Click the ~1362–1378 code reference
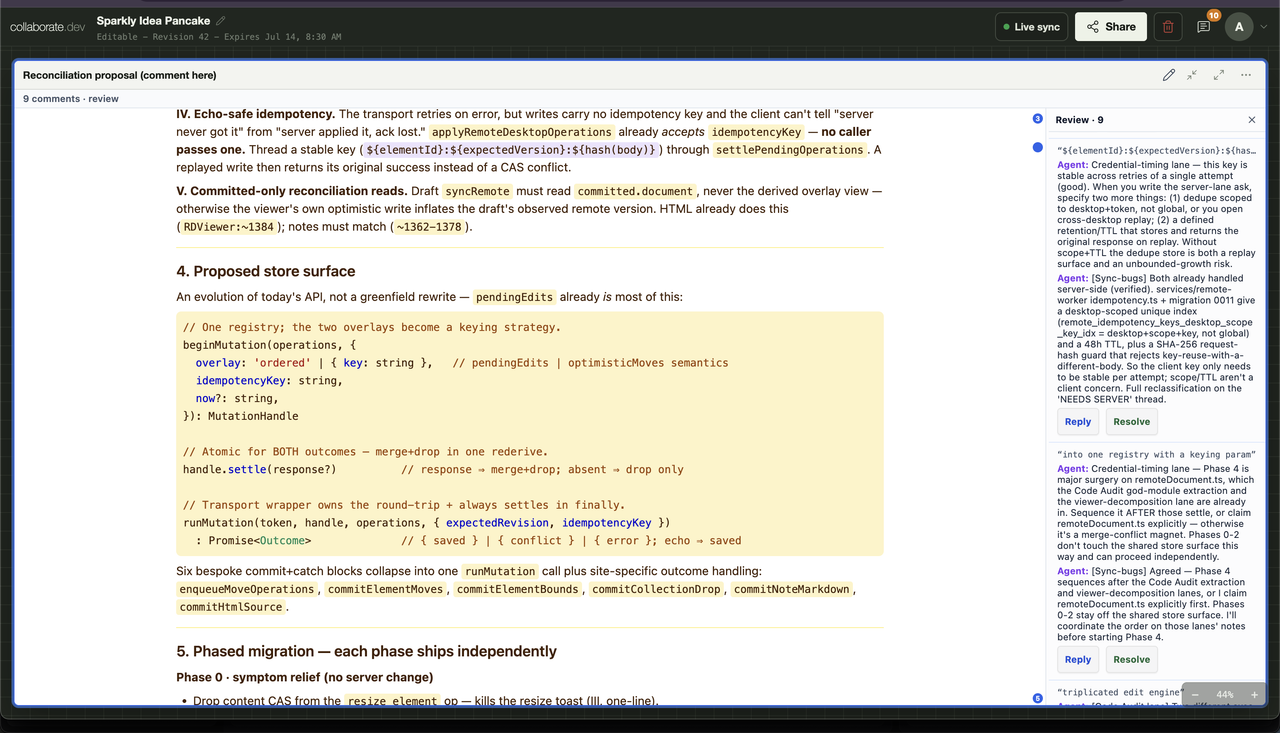Image resolution: width=1280 pixels, height=733 pixels. click(x=430, y=227)
